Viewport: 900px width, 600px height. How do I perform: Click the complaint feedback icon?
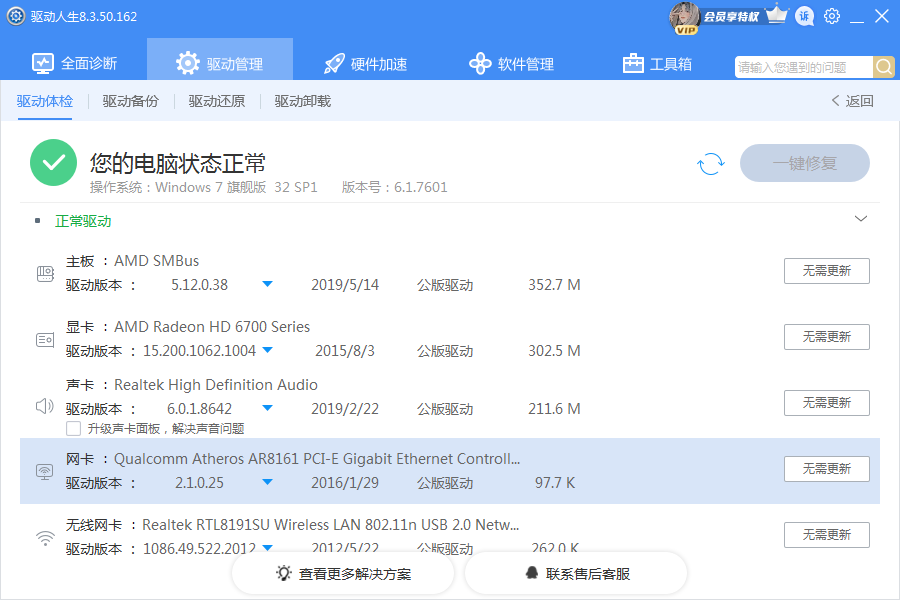804,16
